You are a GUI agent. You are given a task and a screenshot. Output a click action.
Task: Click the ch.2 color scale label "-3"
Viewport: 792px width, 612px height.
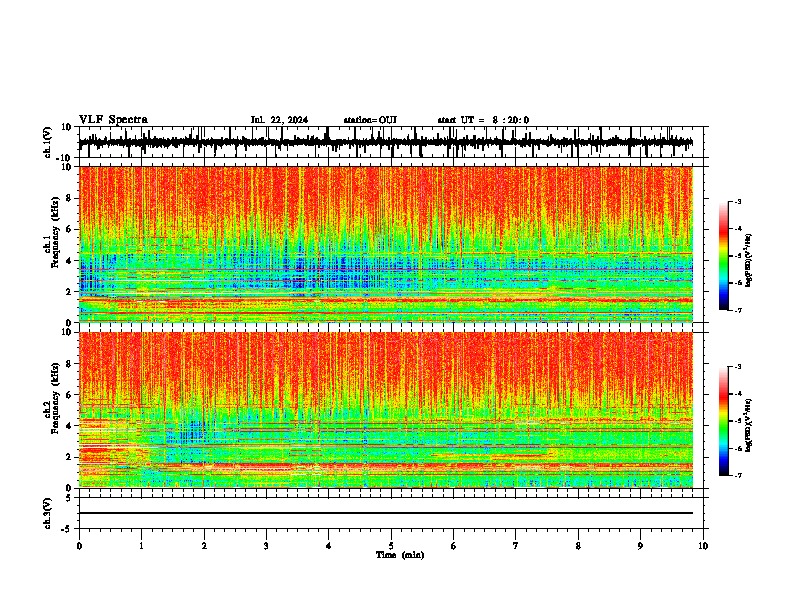(738, 367)
